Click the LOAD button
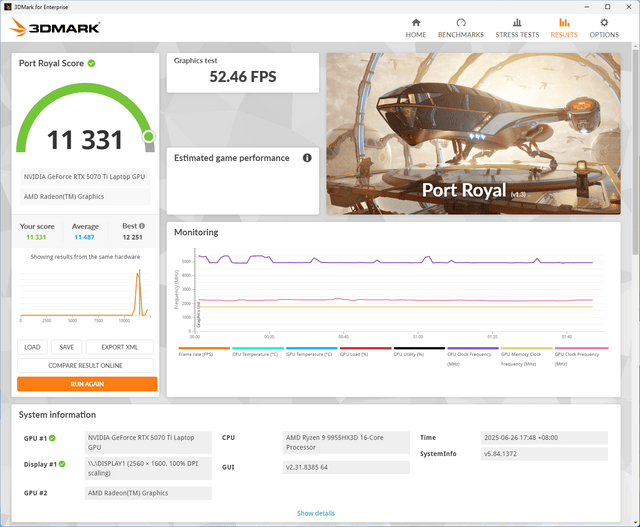This screenshot has height=527, width=640. point(32,347)
